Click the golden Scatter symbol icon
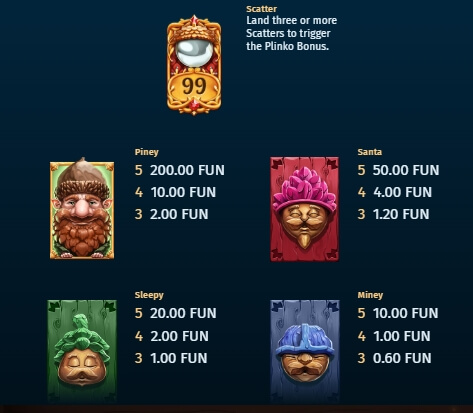Screen dimensions: 473x413 point(194,65)
